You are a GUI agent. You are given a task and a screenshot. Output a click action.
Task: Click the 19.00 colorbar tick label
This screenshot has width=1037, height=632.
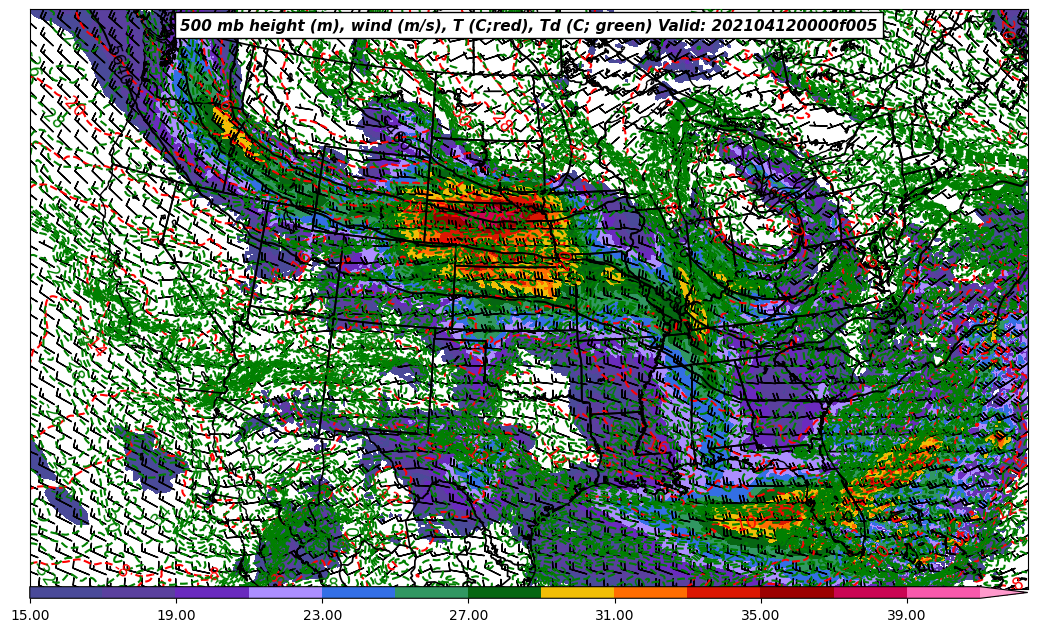tap(176, 615)
